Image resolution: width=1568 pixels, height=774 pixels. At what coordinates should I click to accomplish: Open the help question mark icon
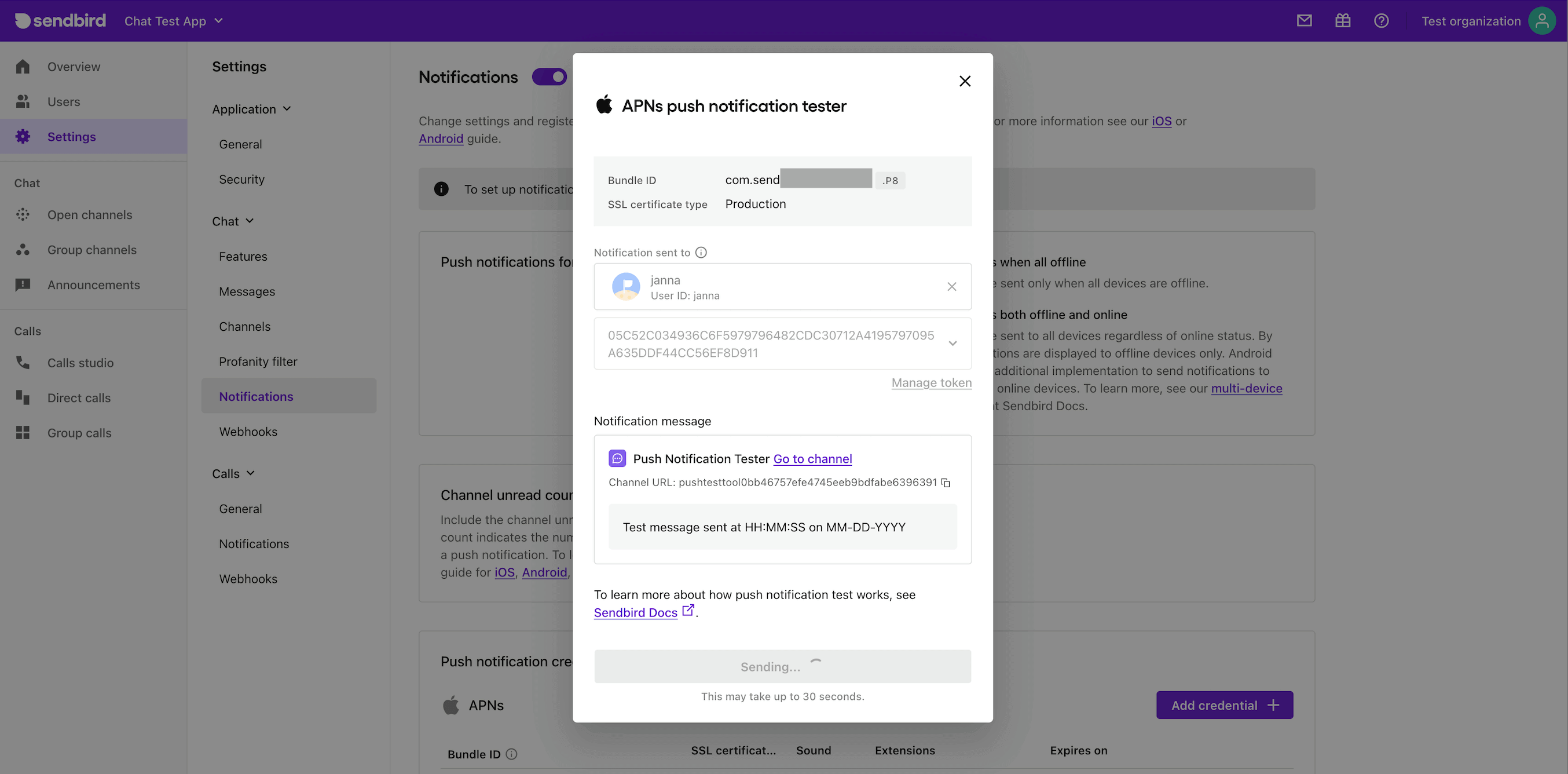(1381, 21)
